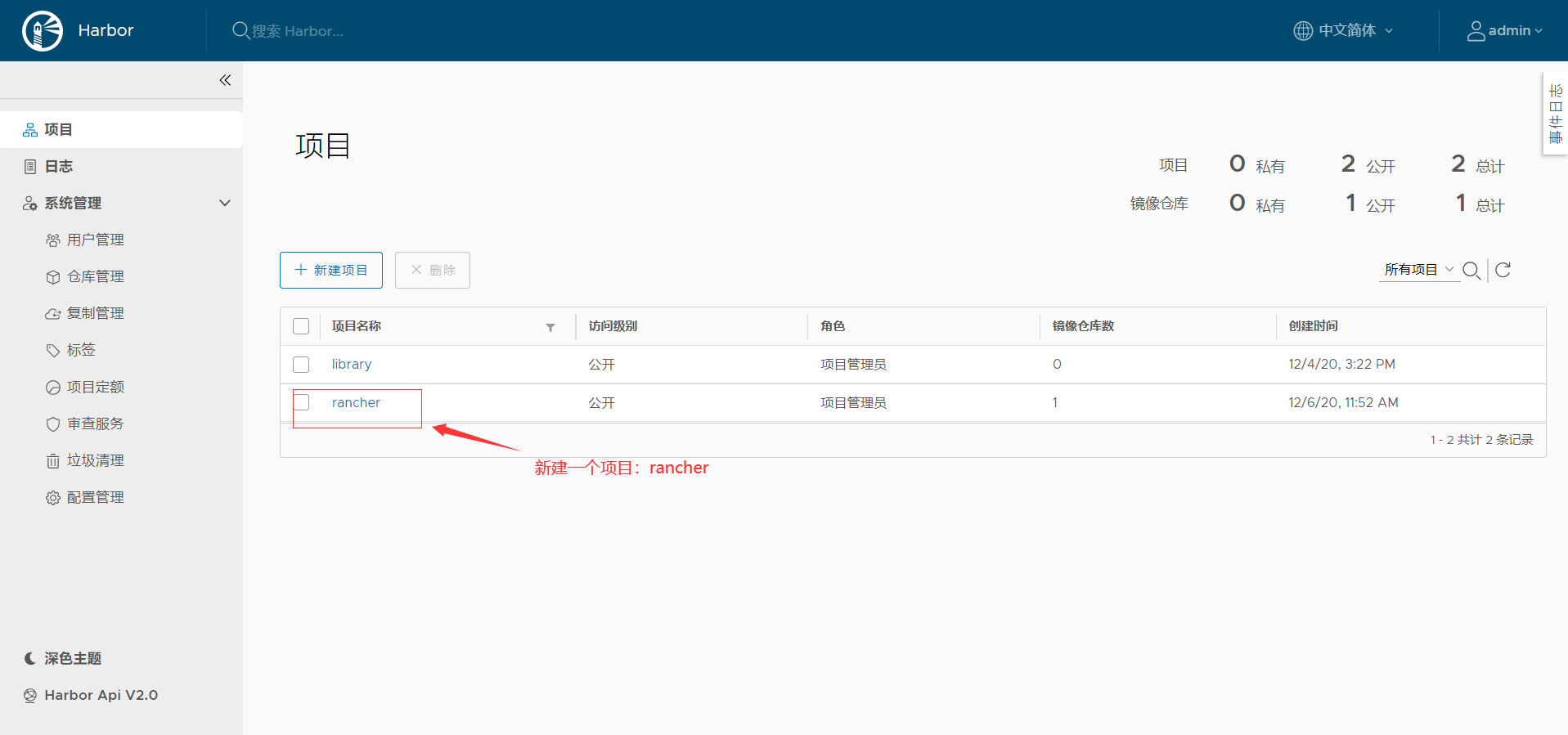Open Harbor Api V2.0 link
The image size is (1568, 735).
coord(101,696)
